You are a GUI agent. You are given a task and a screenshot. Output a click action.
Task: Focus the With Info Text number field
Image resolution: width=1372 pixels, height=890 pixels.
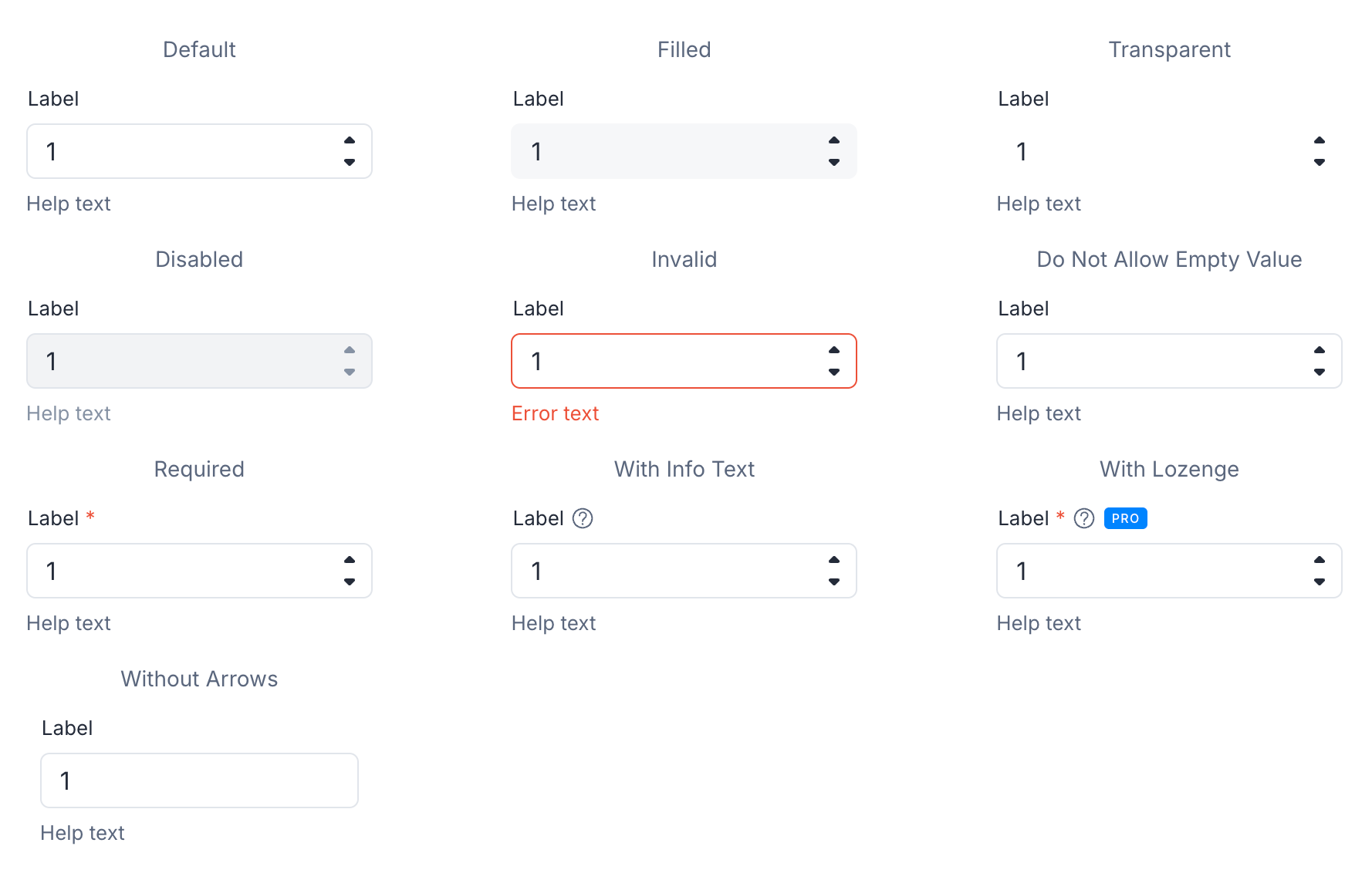pos(684,571)
